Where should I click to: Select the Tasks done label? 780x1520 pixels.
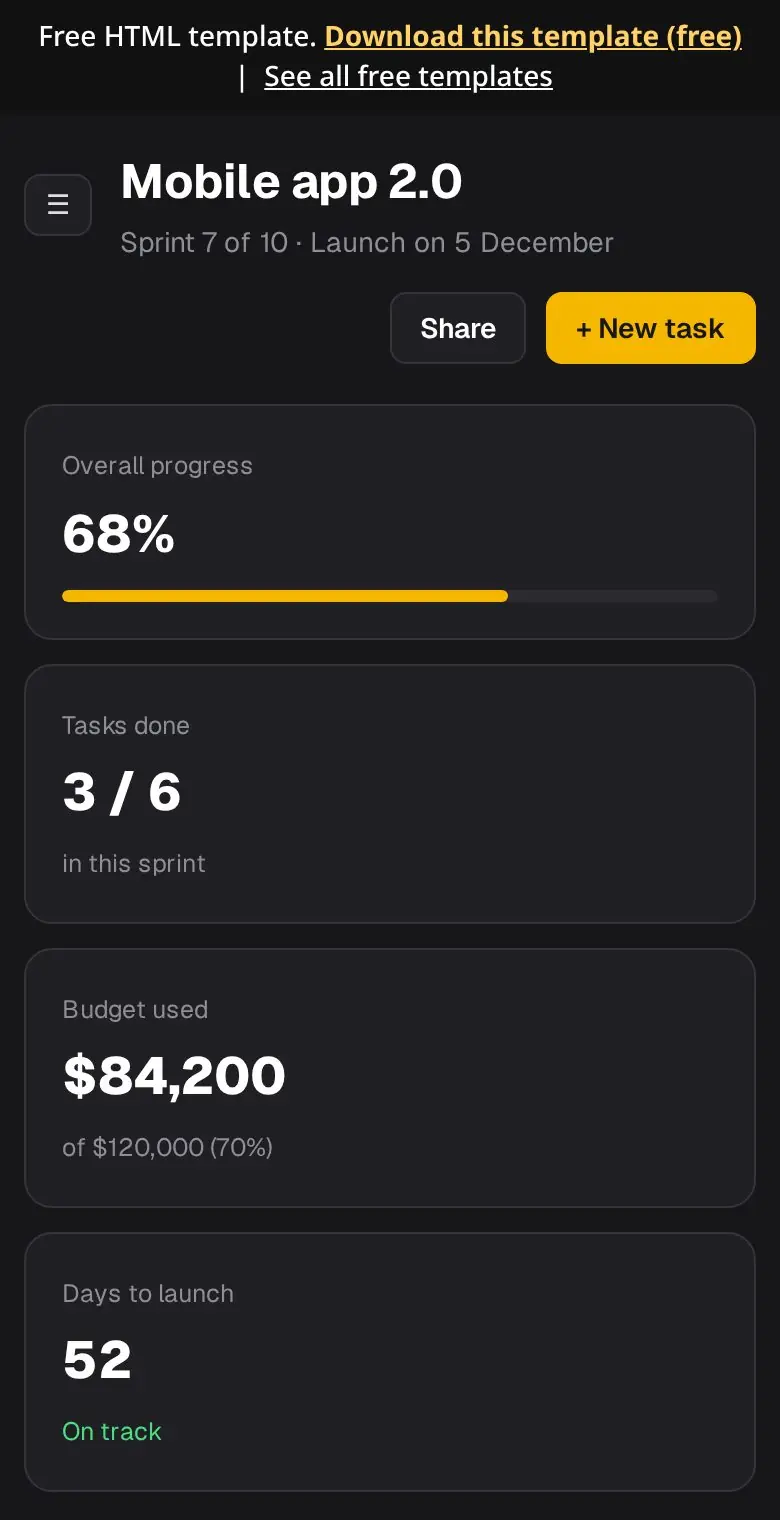(x=126, y=726)
